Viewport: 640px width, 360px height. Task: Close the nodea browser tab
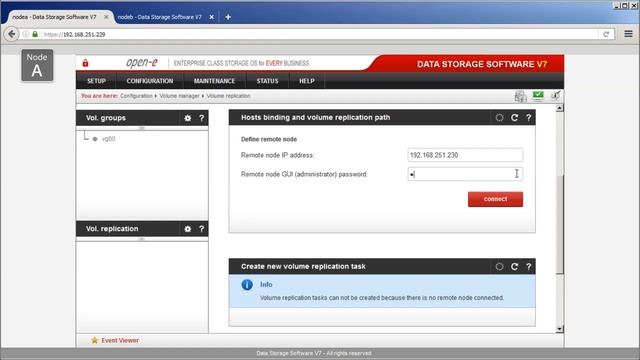tap(106, 17)
